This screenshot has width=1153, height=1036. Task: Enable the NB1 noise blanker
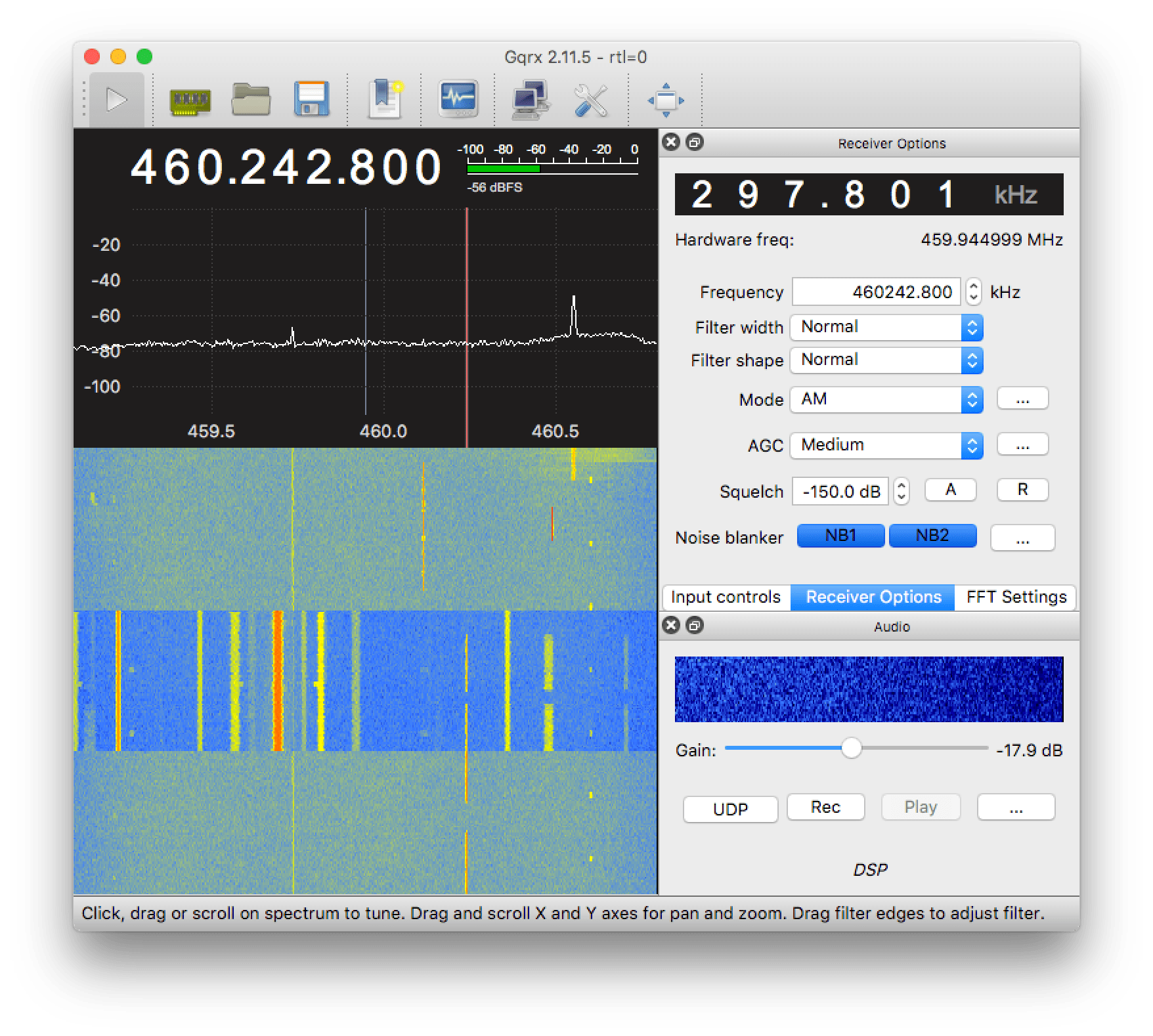tap(840, 535)
